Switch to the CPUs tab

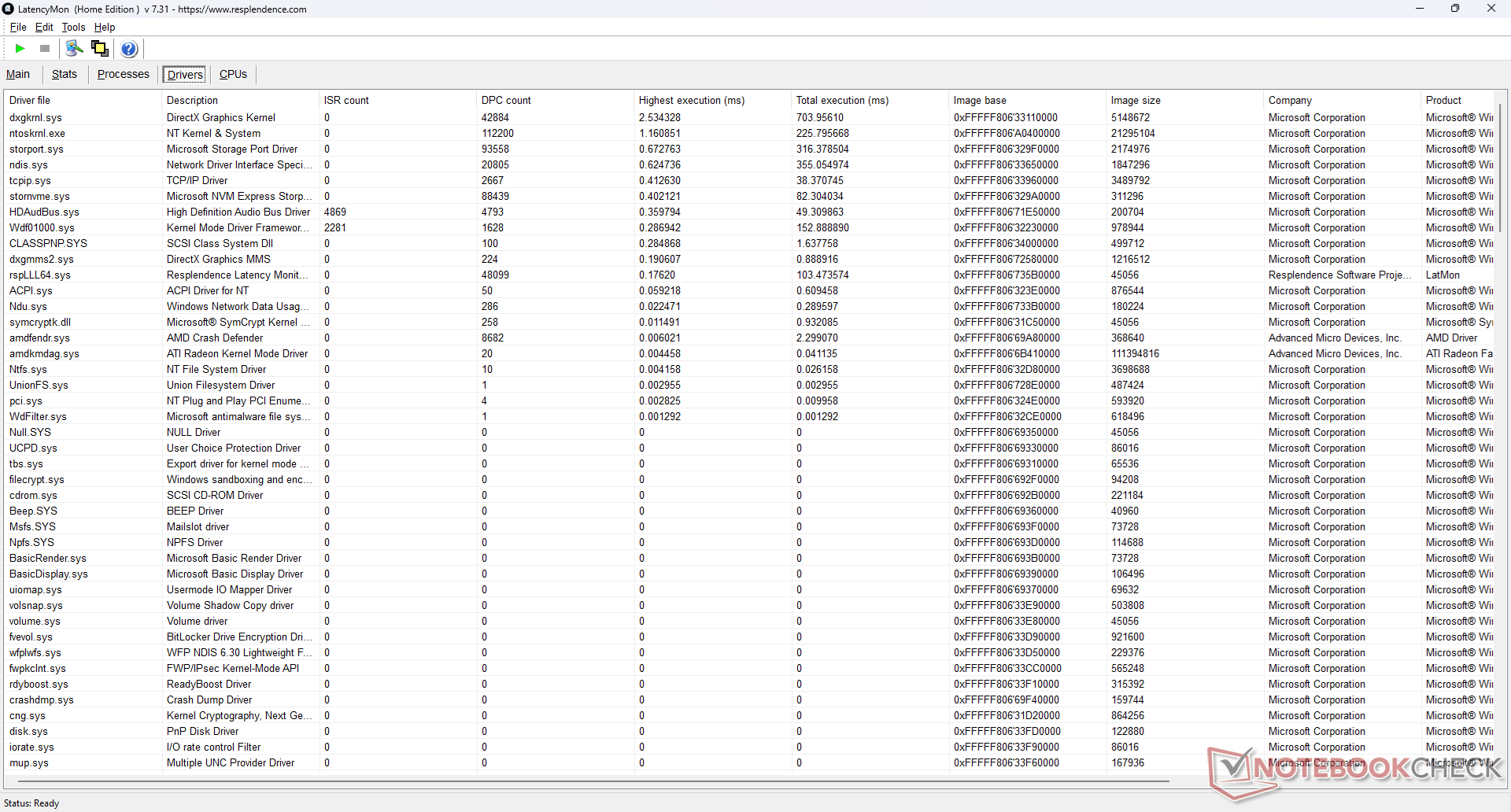click(x=233, y=74)
